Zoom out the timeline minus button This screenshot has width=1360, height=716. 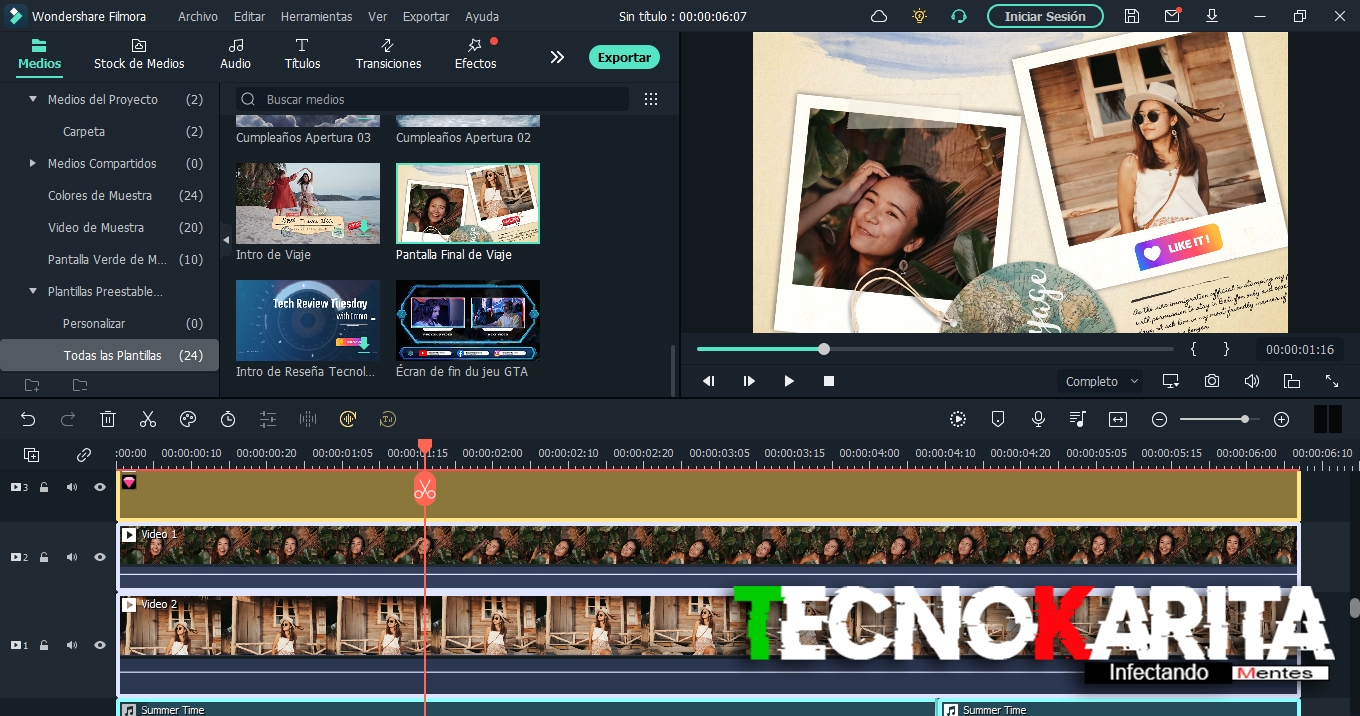coord(1159,419)
